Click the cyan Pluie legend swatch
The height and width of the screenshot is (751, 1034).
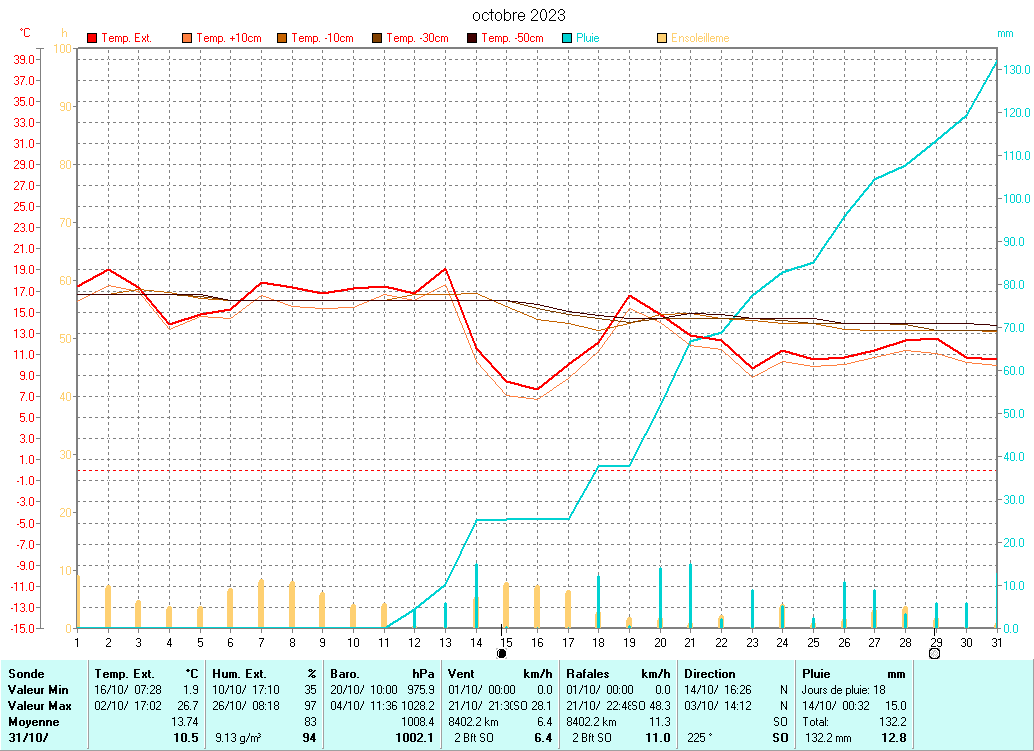pyautogui.click(x=567, y=38)
